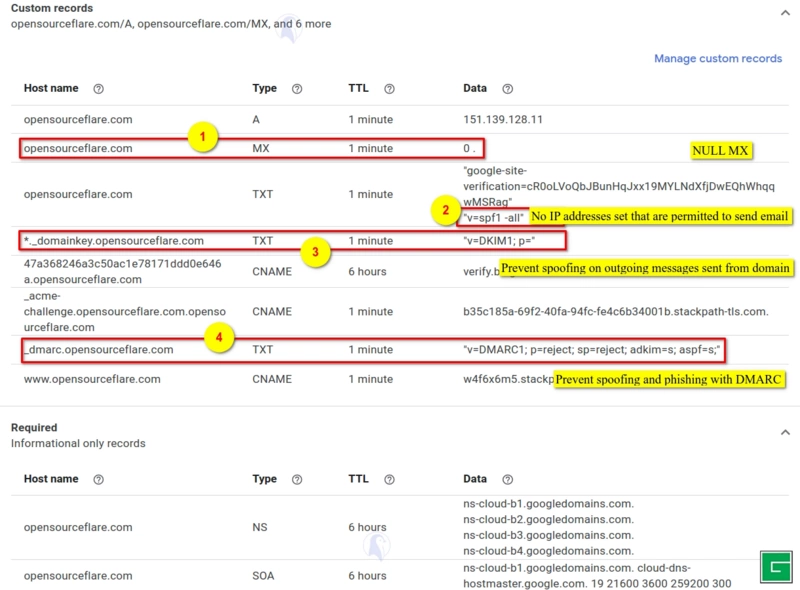Click the green logo badge at bottom right
800x590 pixels.
point(774,566)
